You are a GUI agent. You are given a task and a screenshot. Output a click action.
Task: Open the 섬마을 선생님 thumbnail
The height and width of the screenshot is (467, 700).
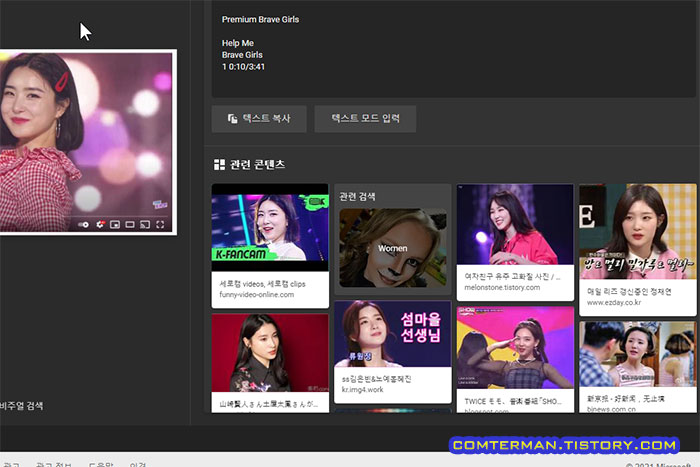[x=393, y=334]
